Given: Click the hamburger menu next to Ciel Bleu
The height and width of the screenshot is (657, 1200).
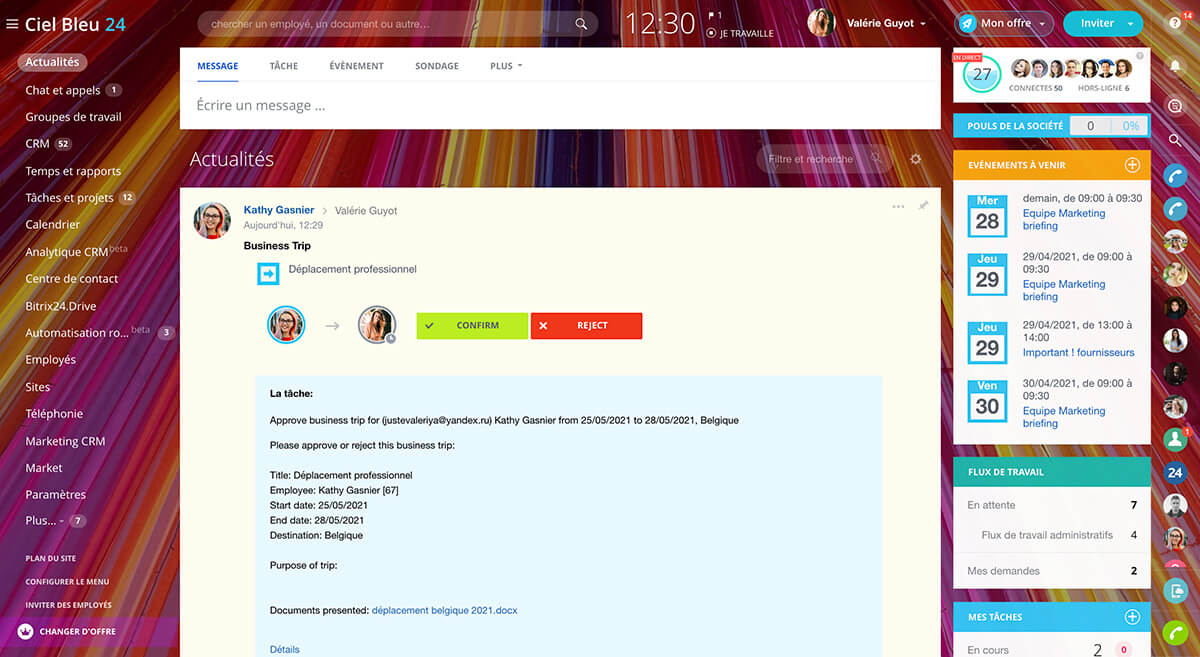Looking at the screenshot, I should pos(12,24).
